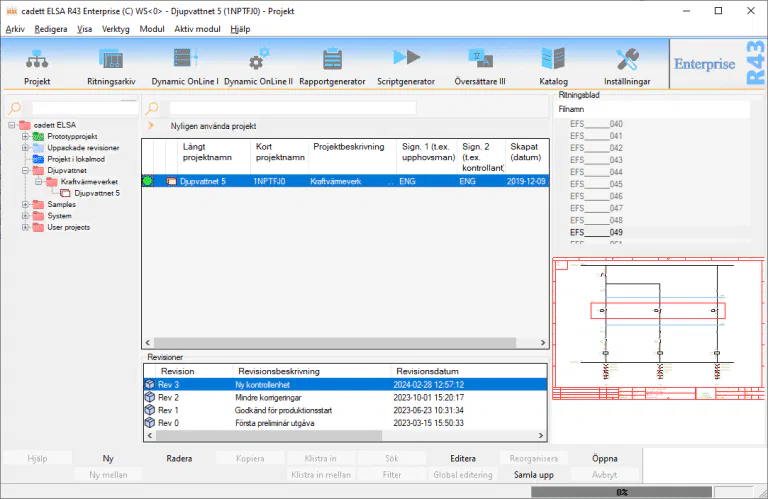Expand Nyligen använda projekt section

[x=152, y=126]
